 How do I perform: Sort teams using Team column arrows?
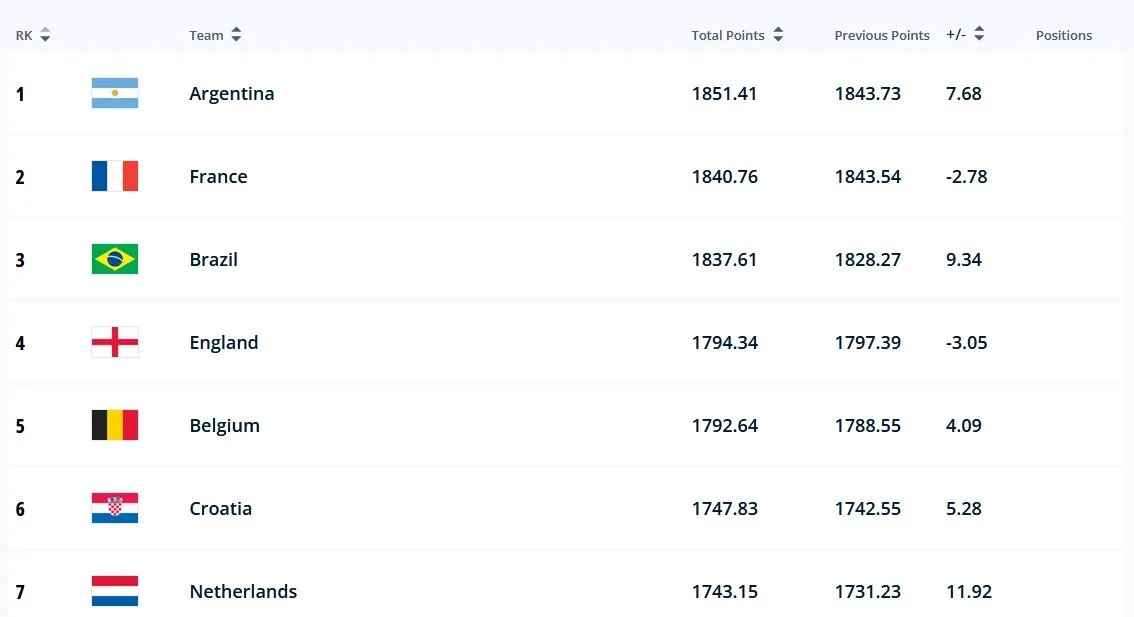[x=236, y=35]
